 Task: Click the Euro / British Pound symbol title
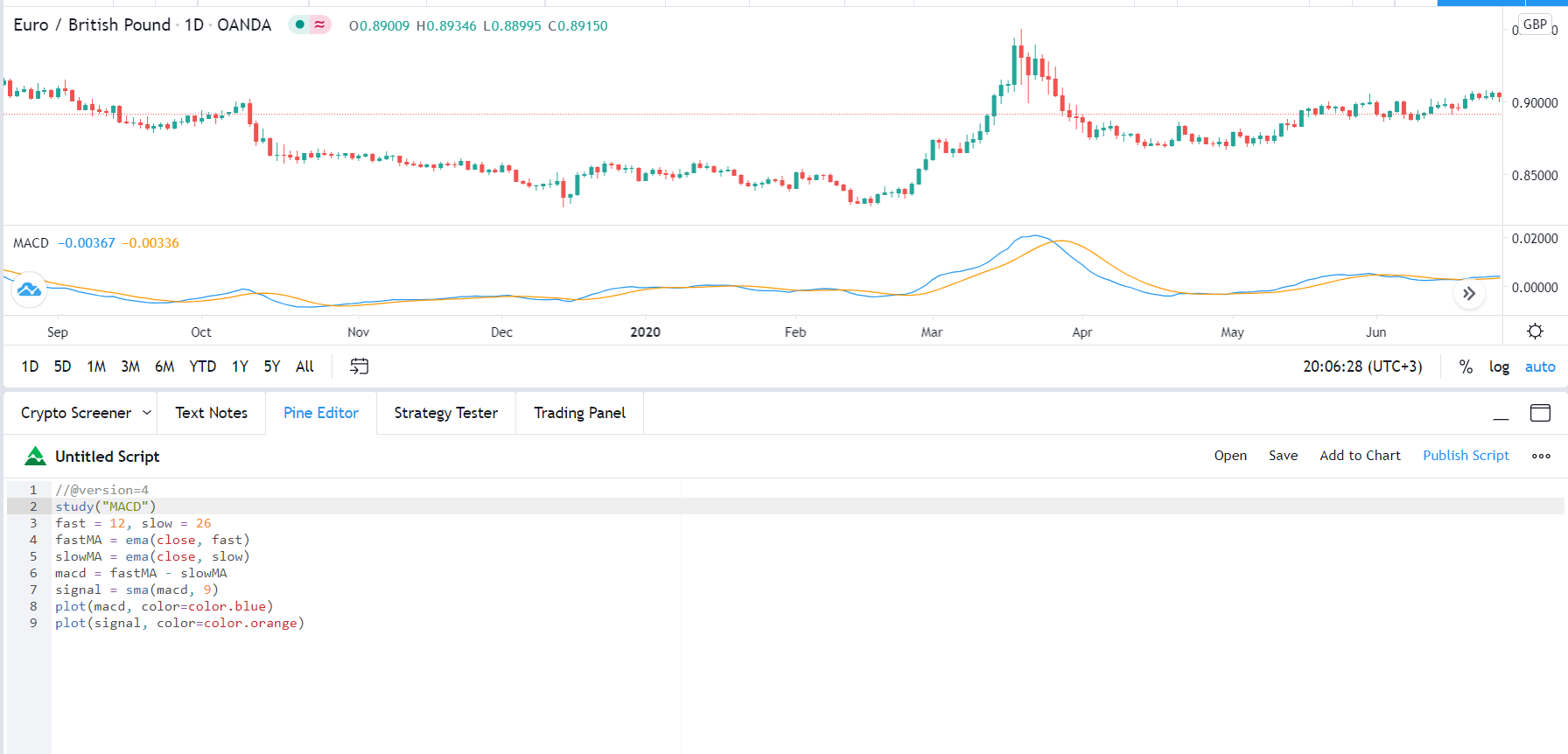92,24
